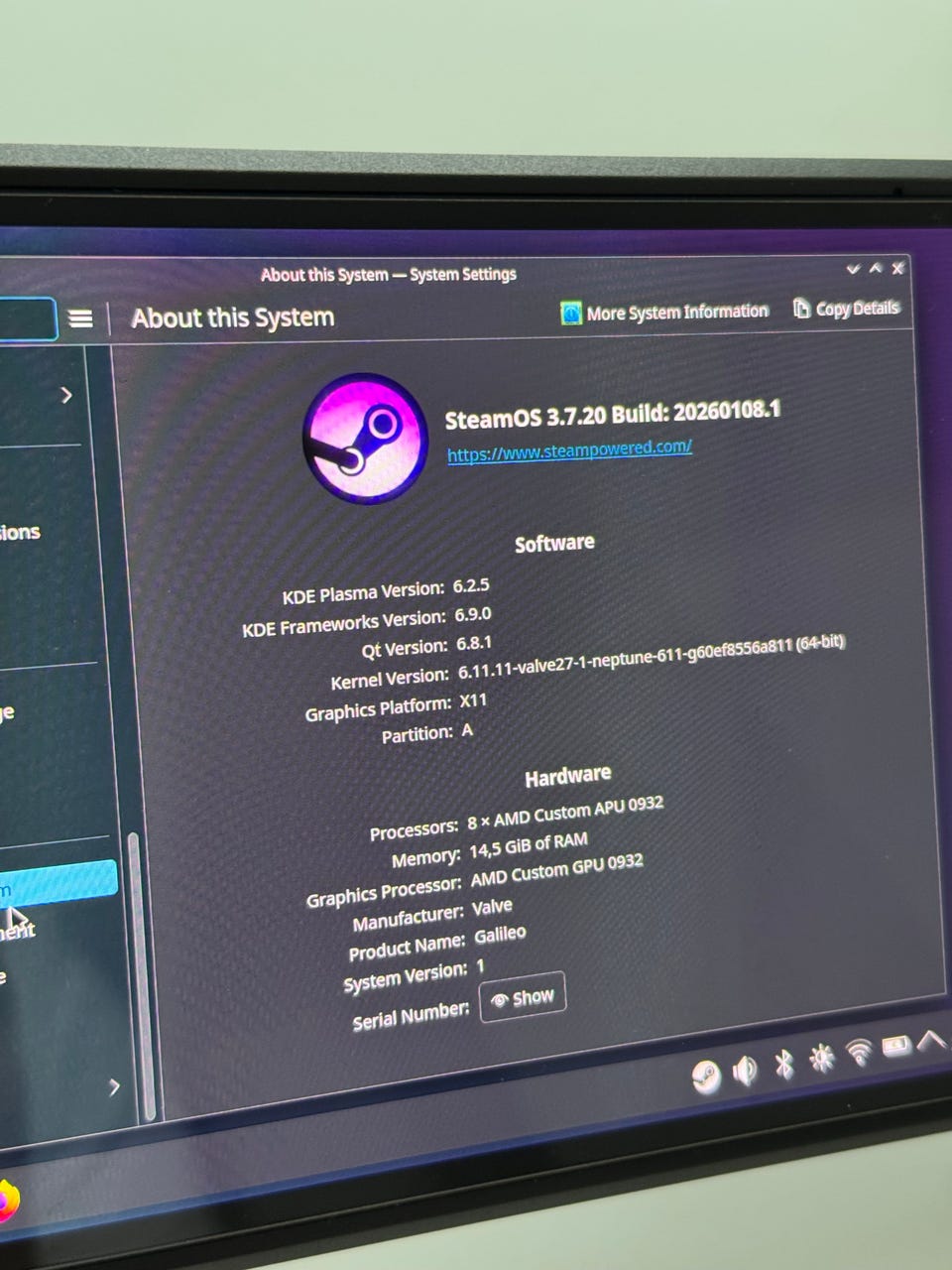Click the 'SteamOS 3.7.20 Build: 20260108.1' text
Screen dimensions: 952x1270
[x=612, y=415]
